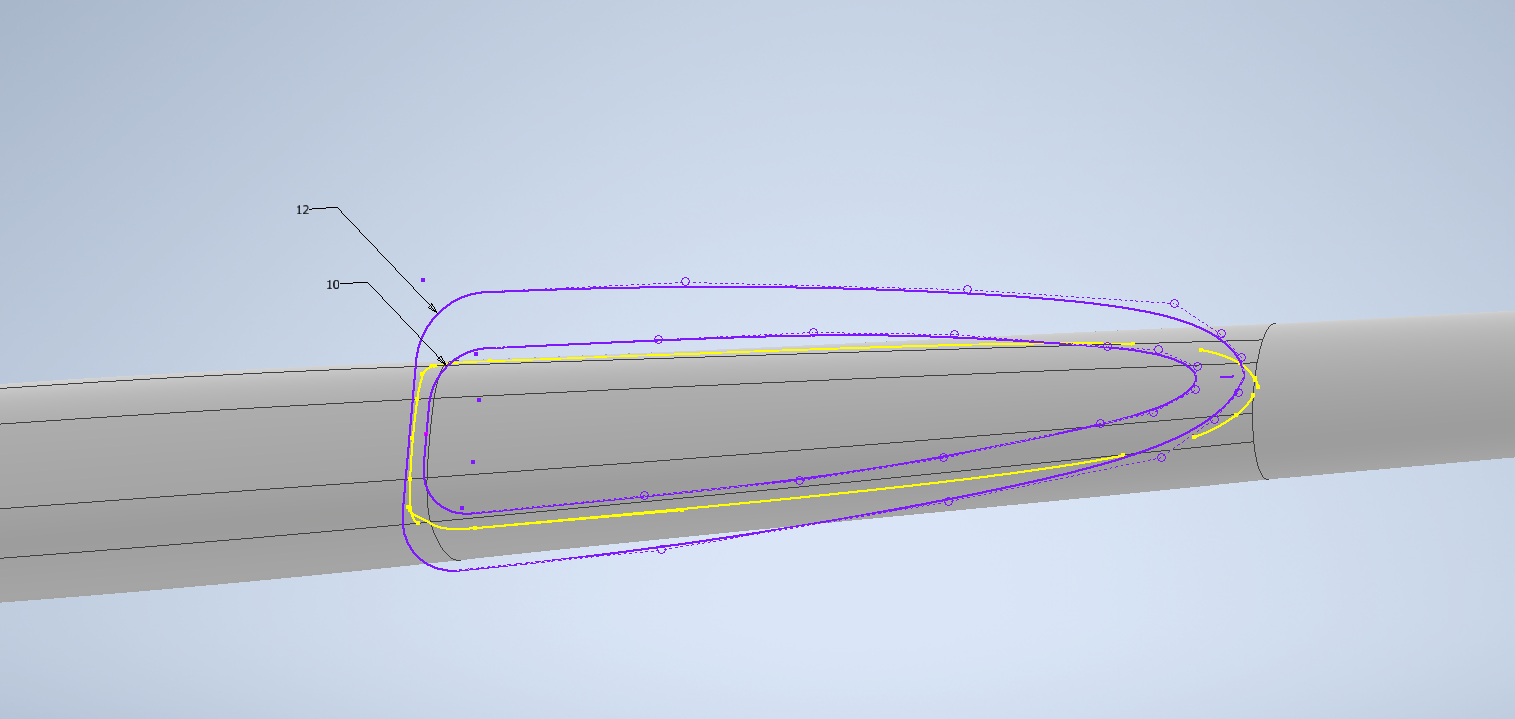Click the short purple dash near the spline tip
Image resolution: width=1515 pixels, height=719 pixels.
click(1226, 377)
